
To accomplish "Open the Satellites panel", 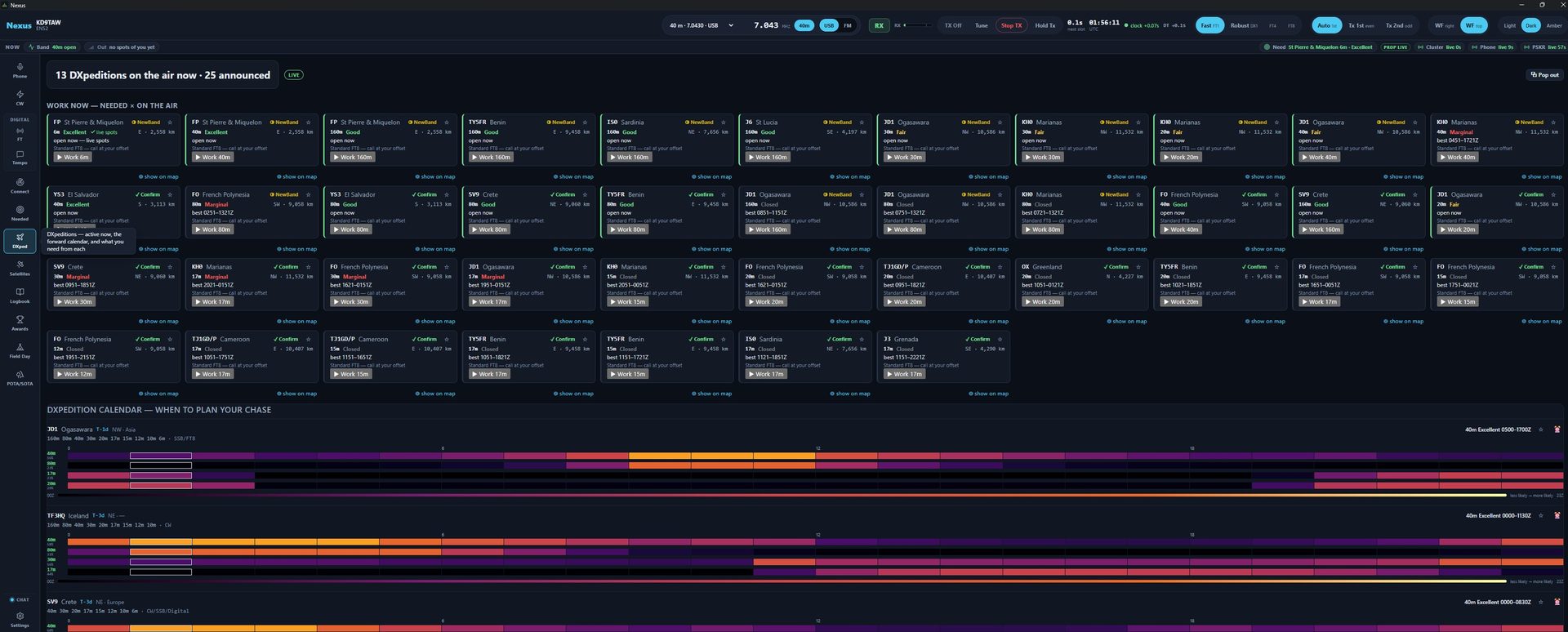I will (x=20, y=268).
